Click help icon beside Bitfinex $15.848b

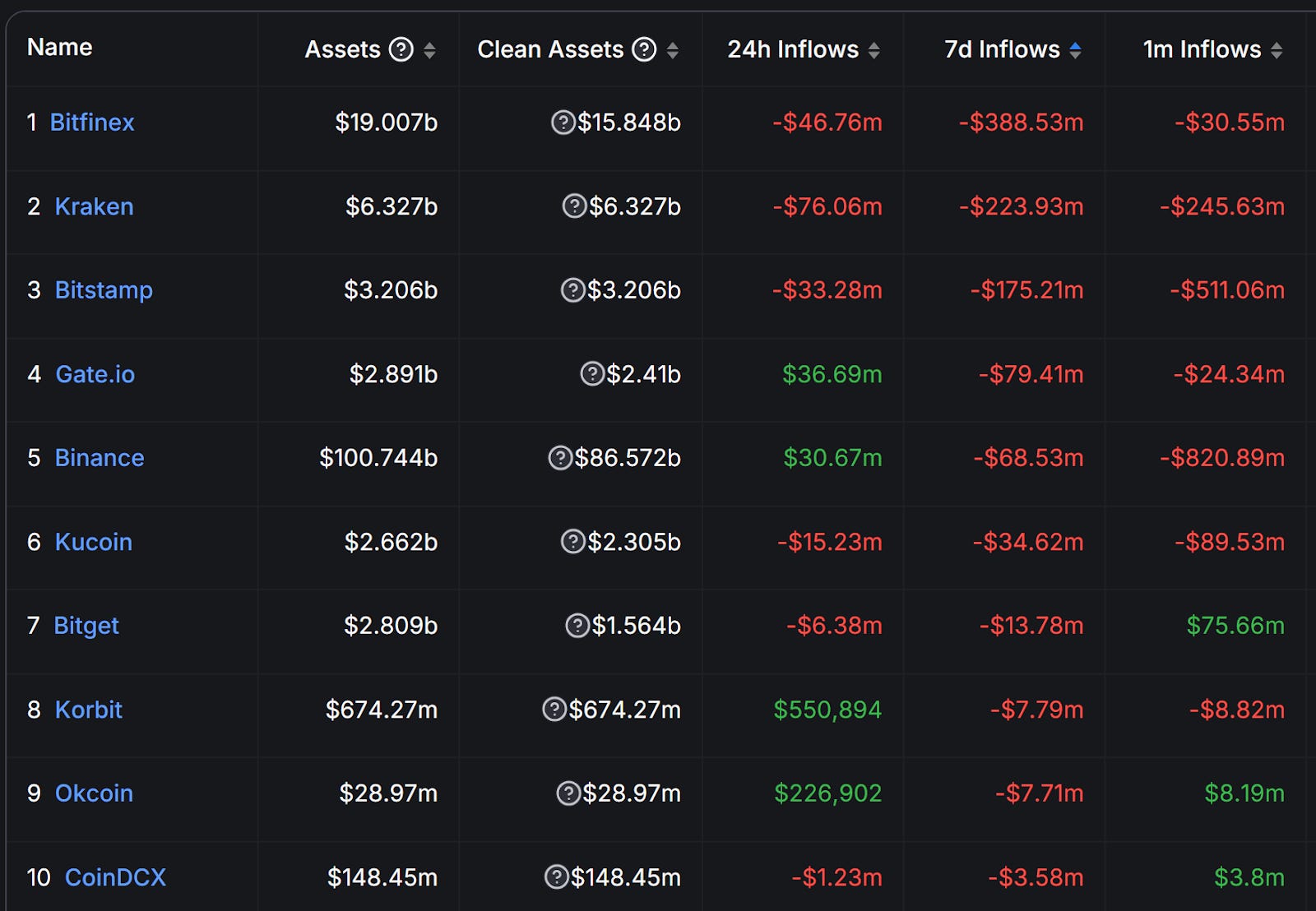pos(563,123)
